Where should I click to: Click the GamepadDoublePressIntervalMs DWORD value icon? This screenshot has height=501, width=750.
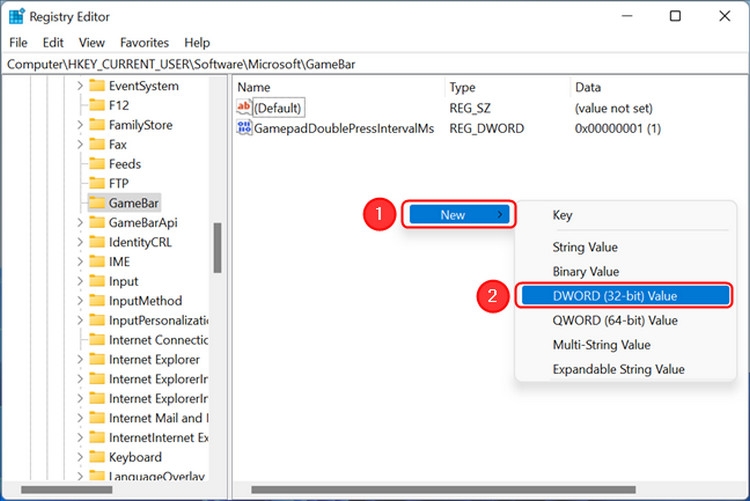[x=244, y=128]
